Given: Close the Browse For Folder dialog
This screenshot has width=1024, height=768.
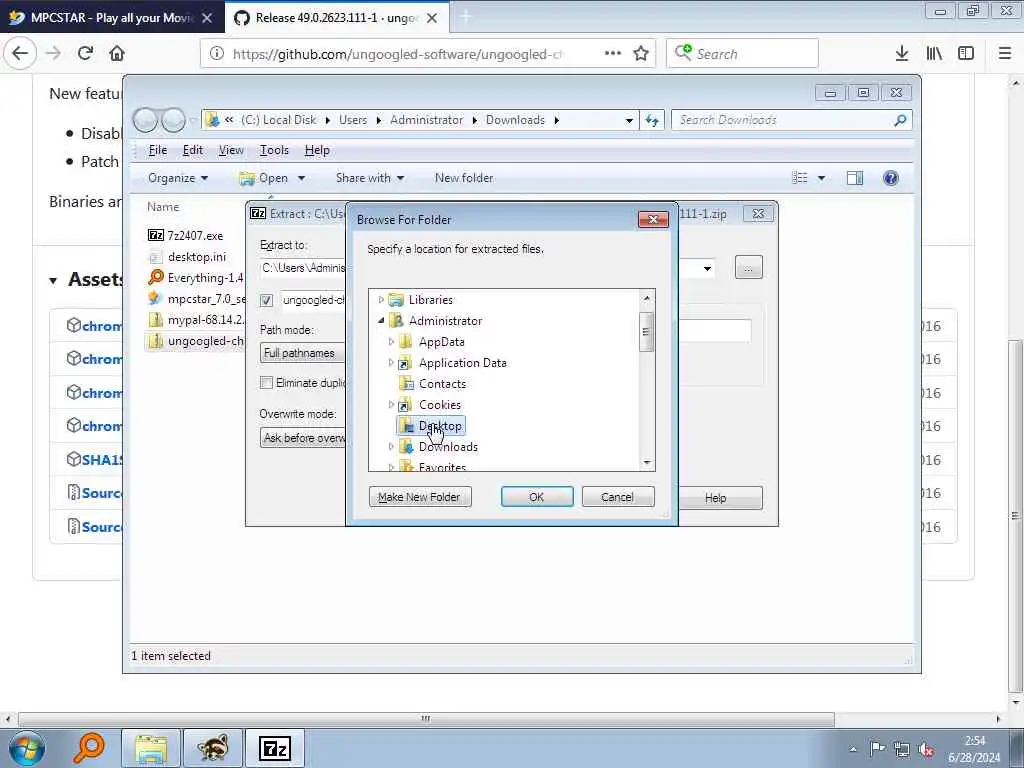Looking at the screenshot, I should tap(653, 219).
